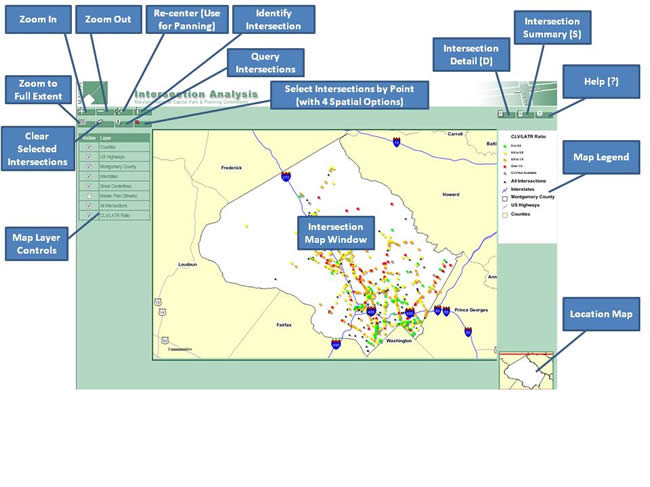Click the Location Map overview thumbnail
Screen dimensions: 650x487
click(526, 371)
